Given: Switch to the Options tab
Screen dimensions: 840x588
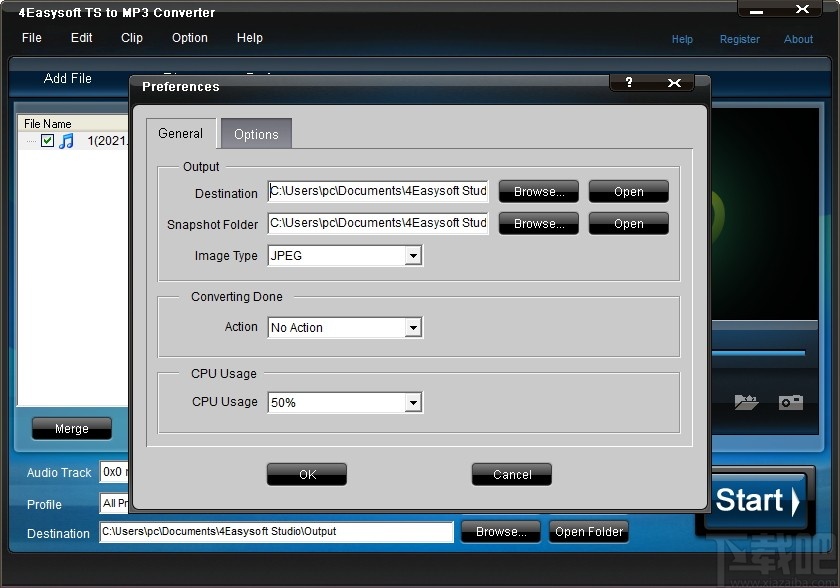Looking at the screenshot, I should 256,133.
